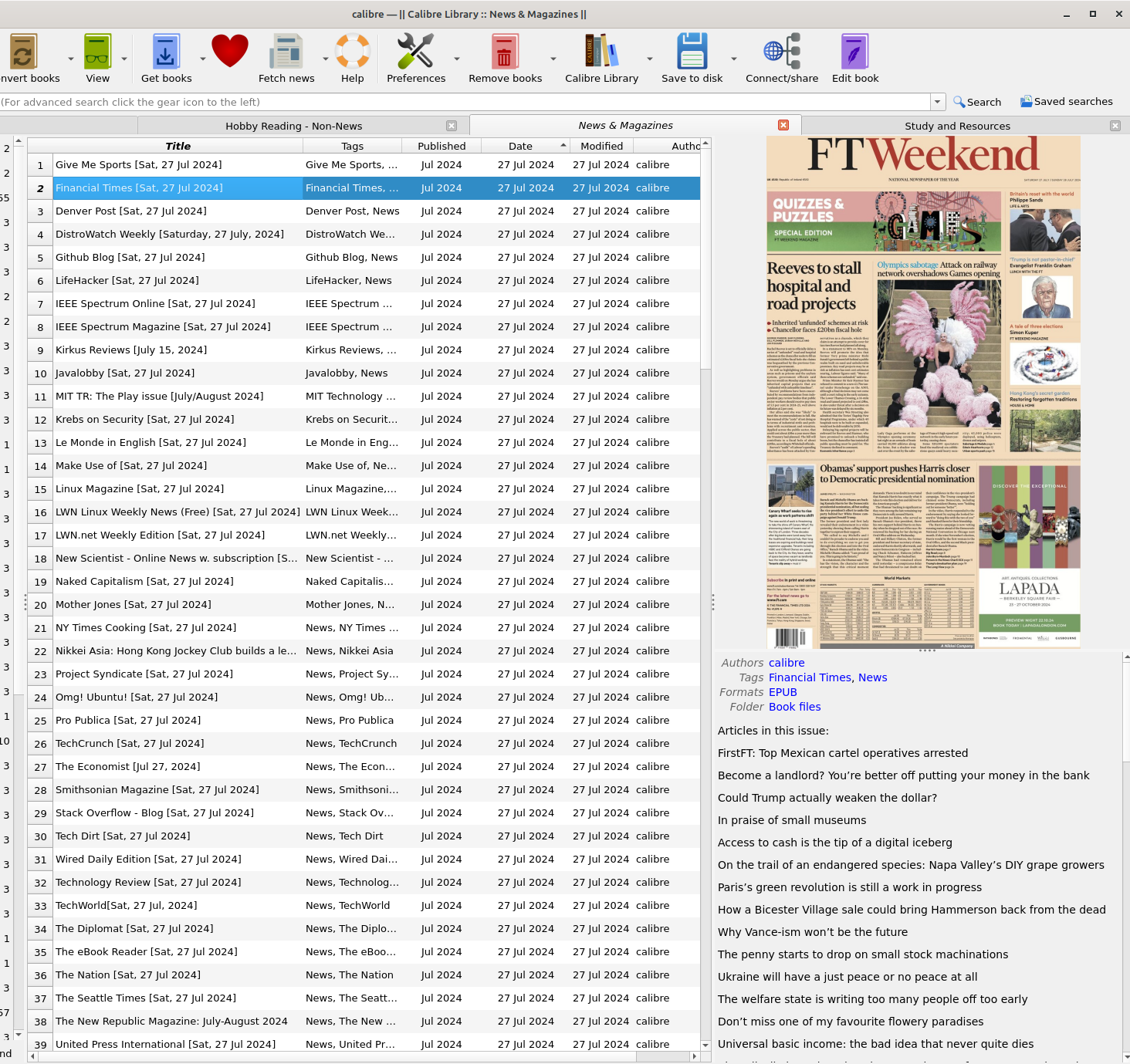
Task: Open the Get books download icon
Action: pos(166,52)
